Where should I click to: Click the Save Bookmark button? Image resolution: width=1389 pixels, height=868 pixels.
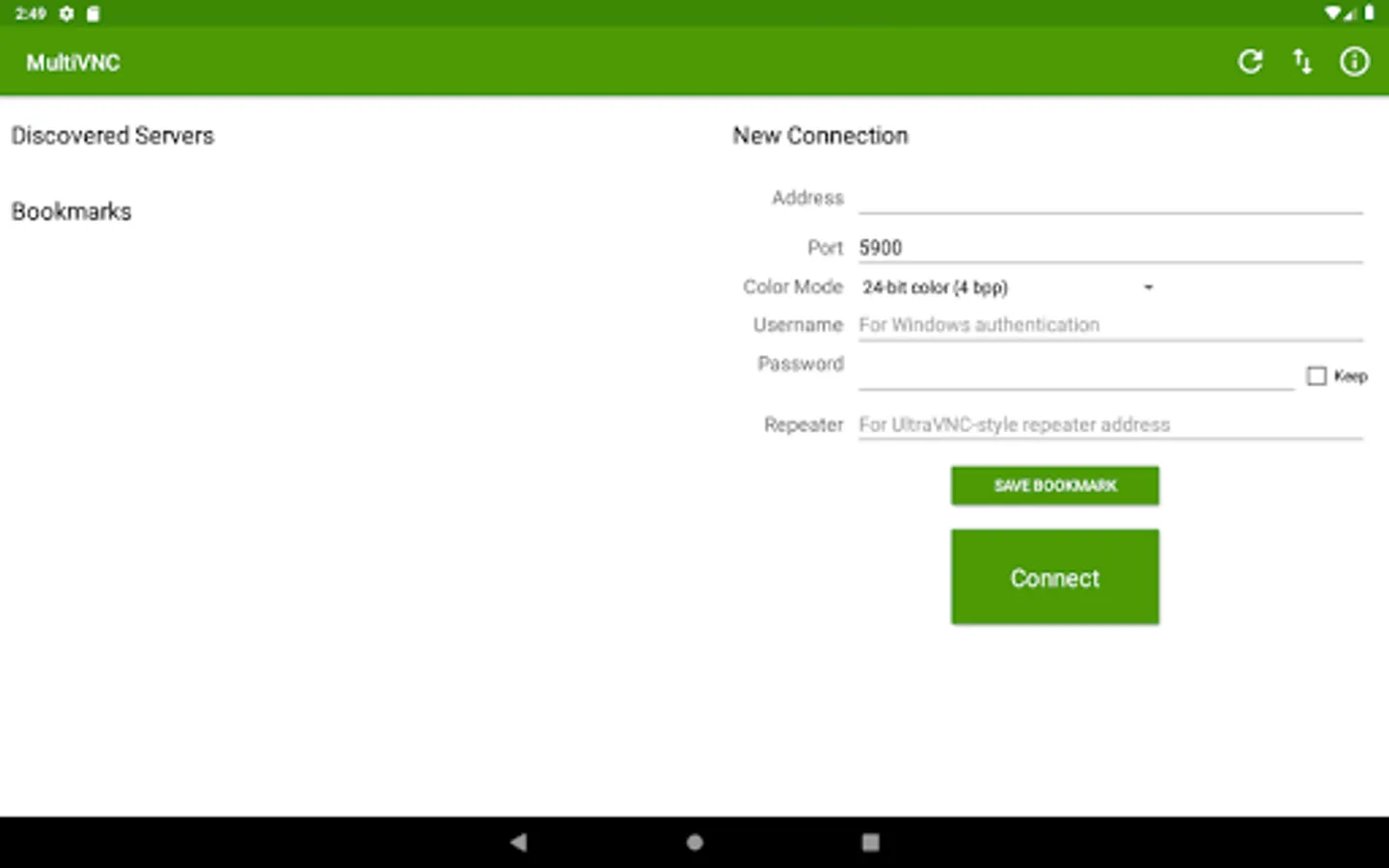coord(1055,486)
